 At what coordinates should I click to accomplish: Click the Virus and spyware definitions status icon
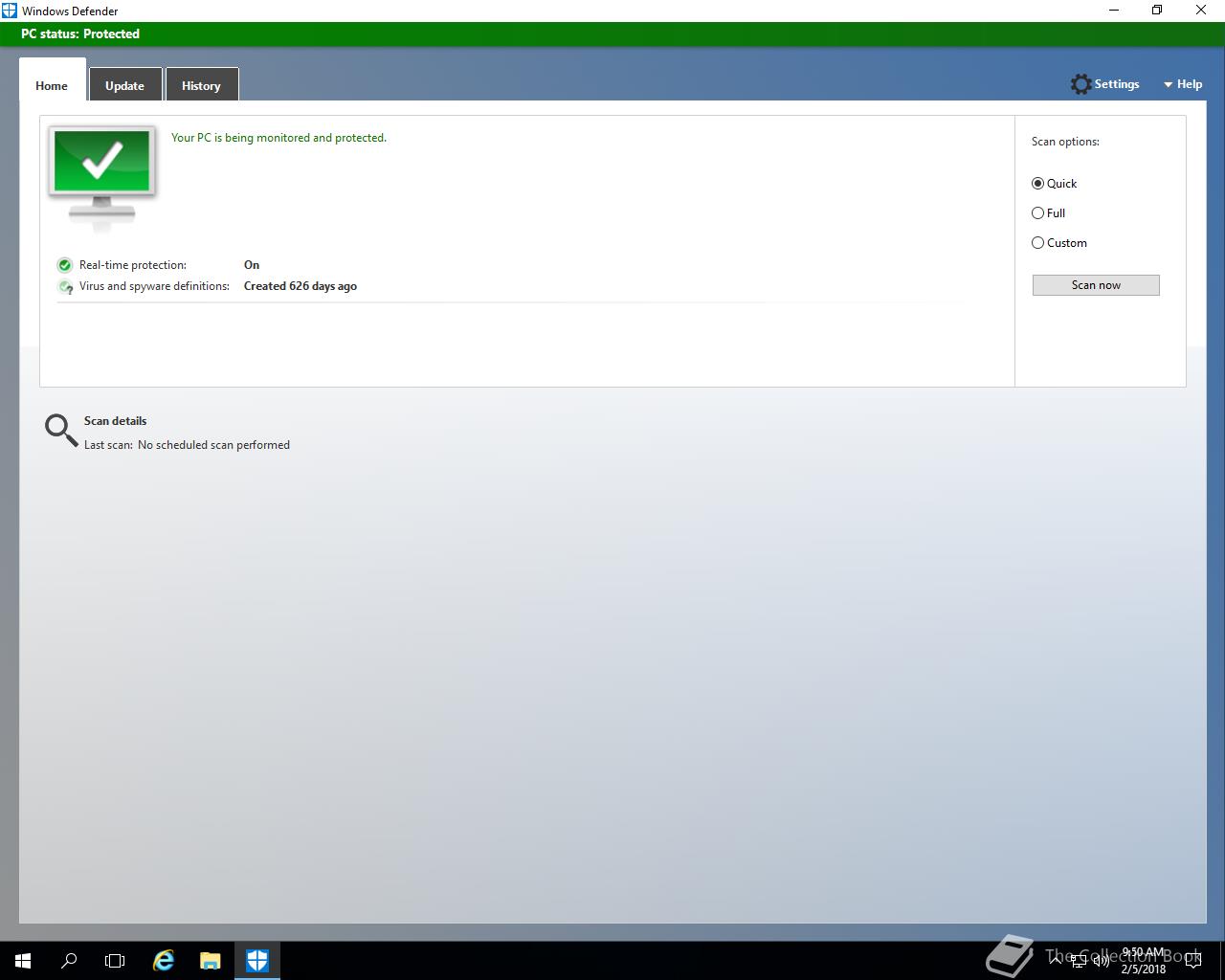(x=65, y=286)
